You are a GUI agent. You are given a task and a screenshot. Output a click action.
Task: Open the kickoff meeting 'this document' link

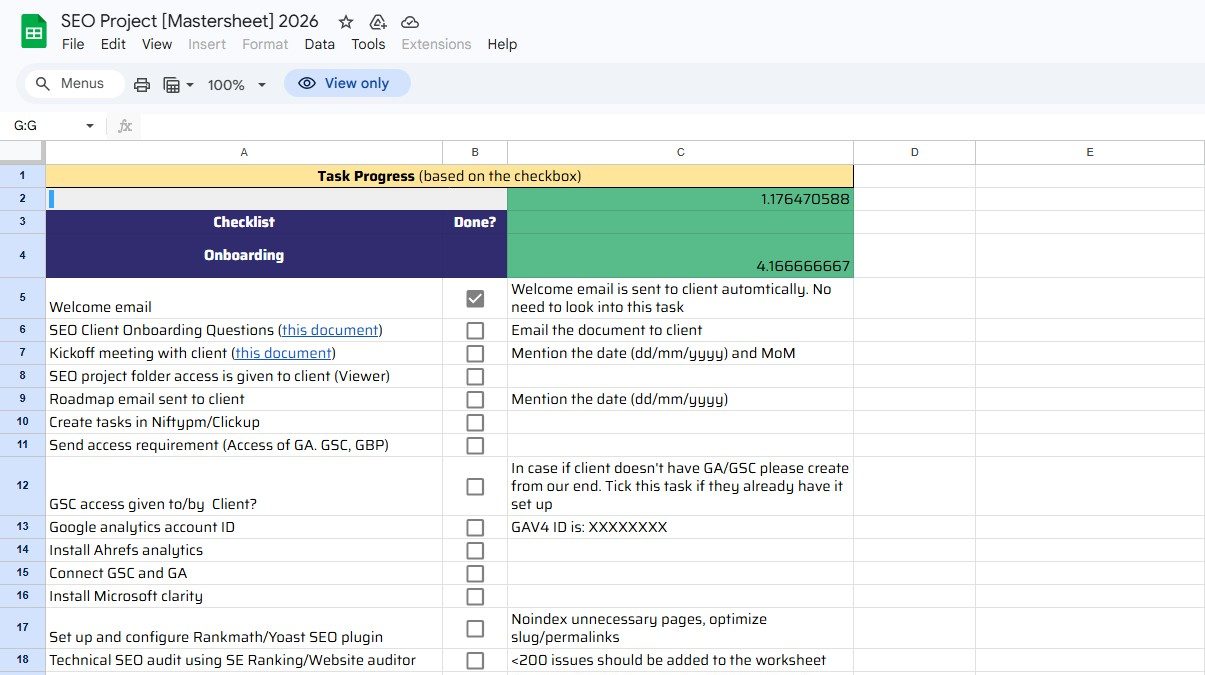click(x=282, y=353)
